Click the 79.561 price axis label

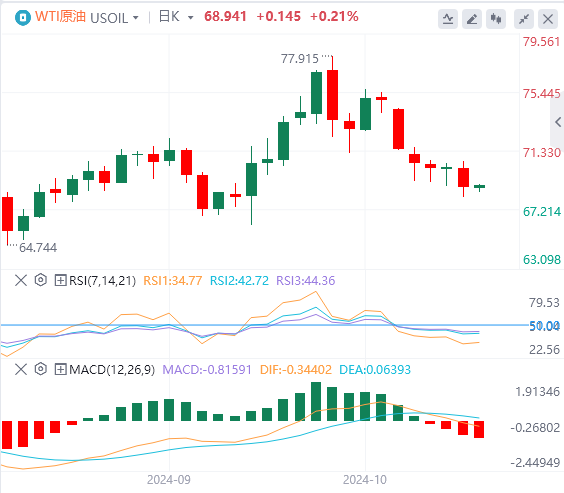click(x=541, y=42)
